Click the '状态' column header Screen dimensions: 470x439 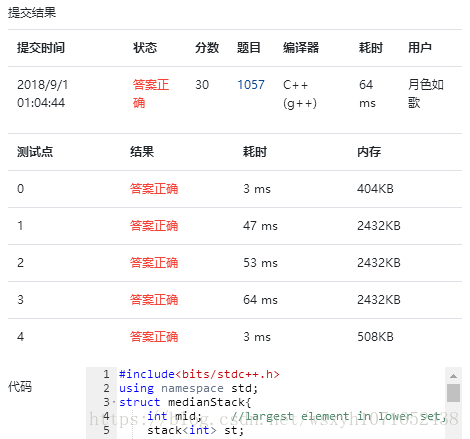pyautogui.click(x=145, y=48)
